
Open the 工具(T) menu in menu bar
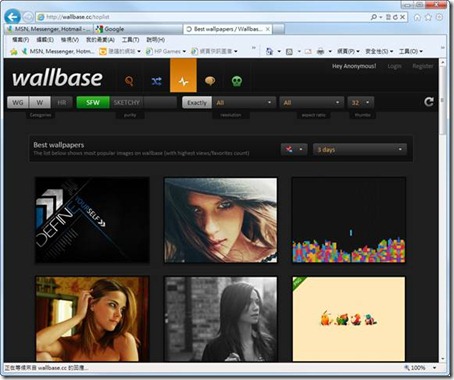coord(130,40)
